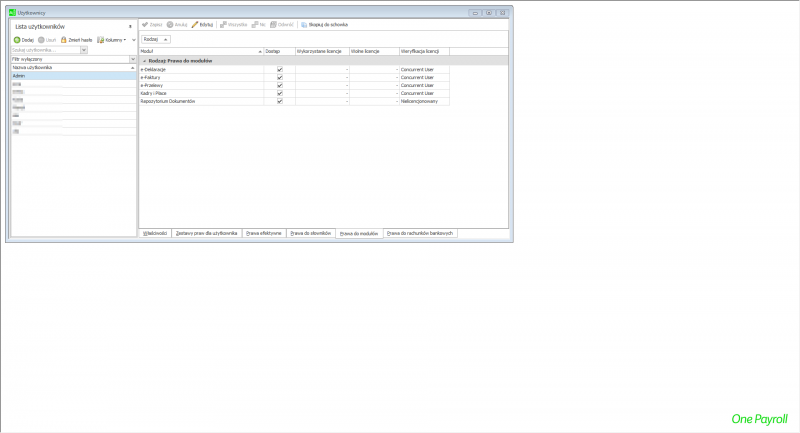Switch to the Prawa efektywne tab
The height and width of the screenshot is (433, 800).
[x=264, y=233]
